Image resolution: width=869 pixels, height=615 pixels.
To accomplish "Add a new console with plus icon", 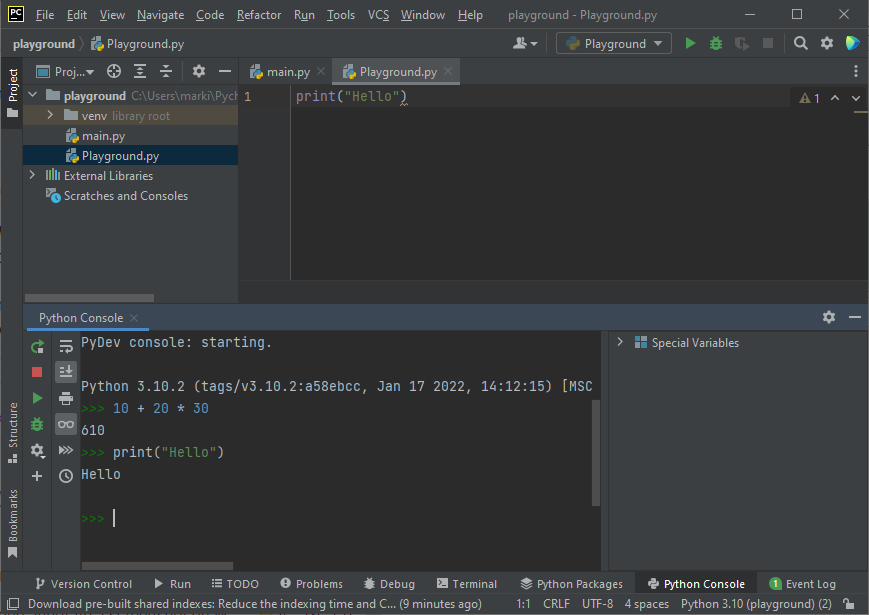I will tap(37, 476).
